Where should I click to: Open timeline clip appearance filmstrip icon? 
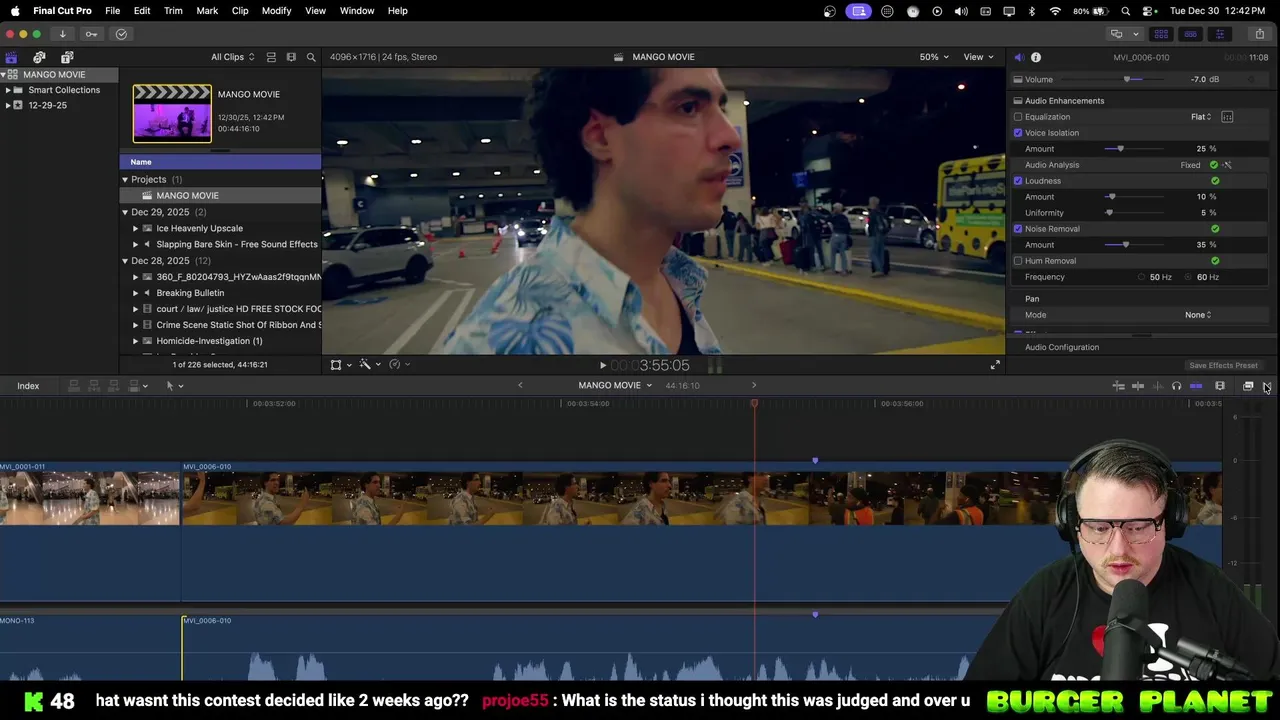coord(1220,386)
